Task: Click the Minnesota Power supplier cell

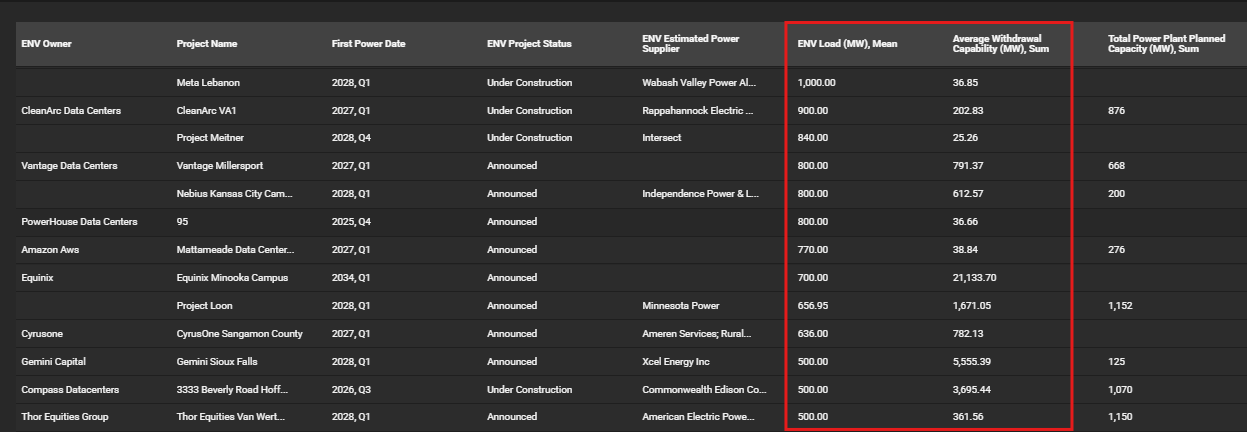Action: pyautogui.click(x=680, y=305)
